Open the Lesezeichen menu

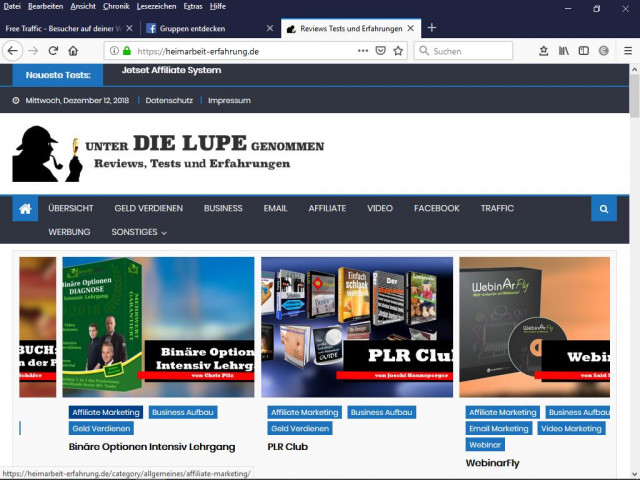click(x=155, y=7)
